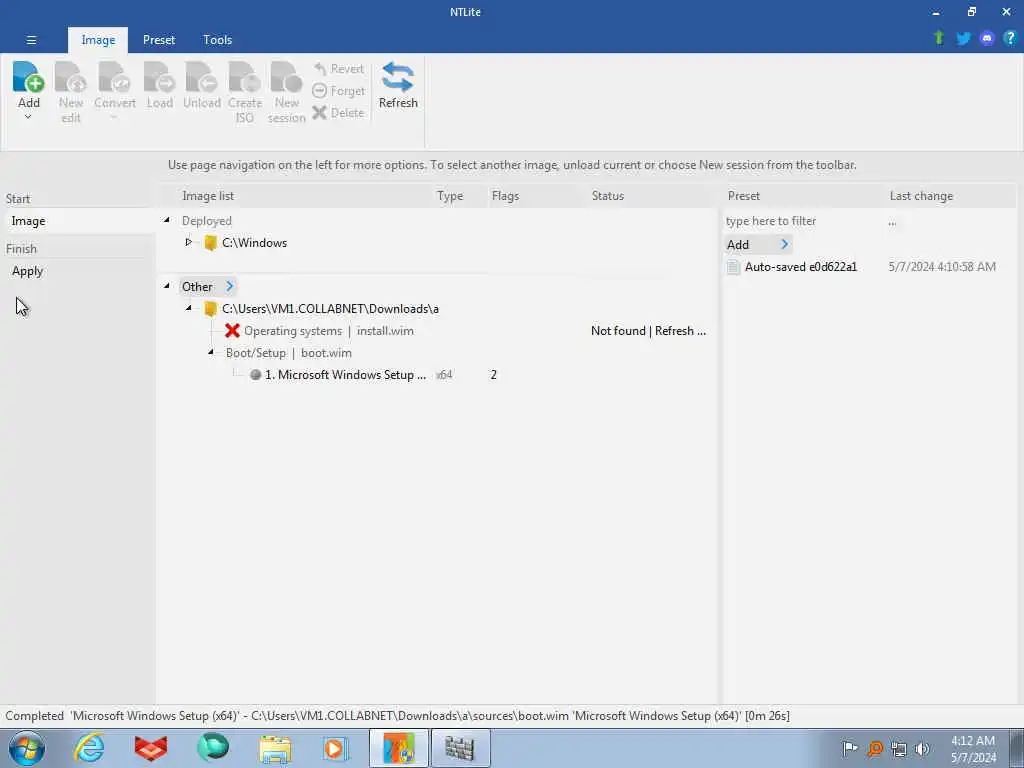Click the Last change column header
This screenshot has width=1024, height=768.
click(921, 196)
